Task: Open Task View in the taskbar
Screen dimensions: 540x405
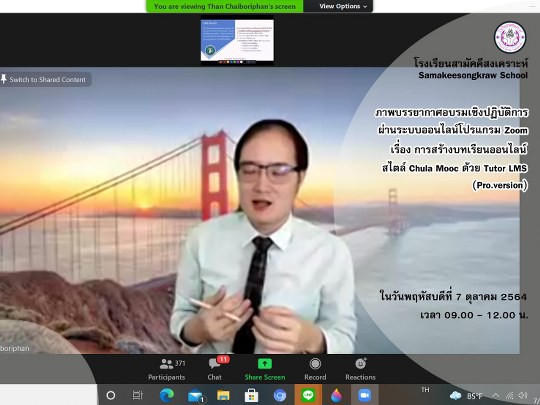Action: [137, 395]
